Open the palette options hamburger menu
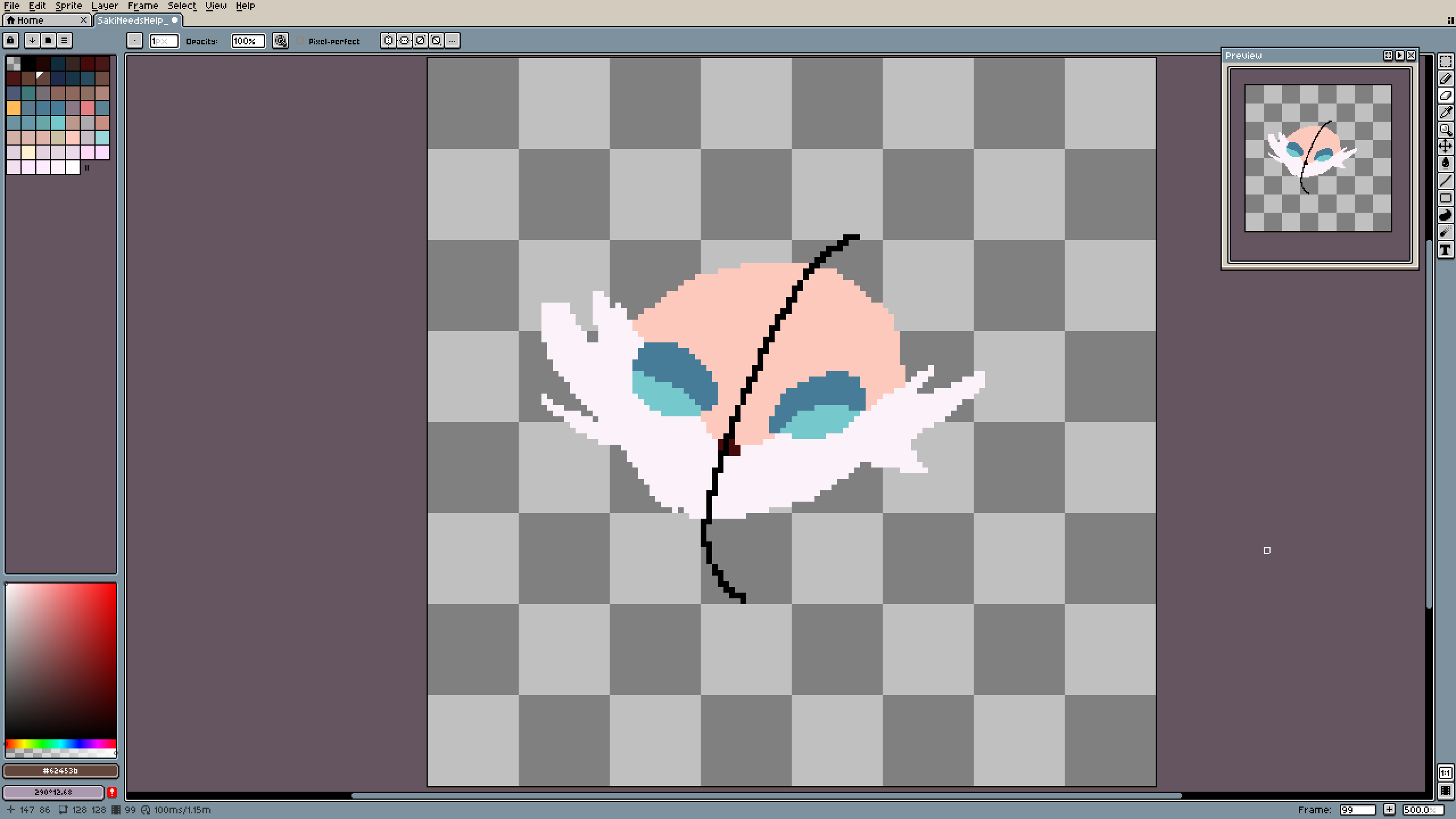The image size is (1456, 819). [64, 40]
